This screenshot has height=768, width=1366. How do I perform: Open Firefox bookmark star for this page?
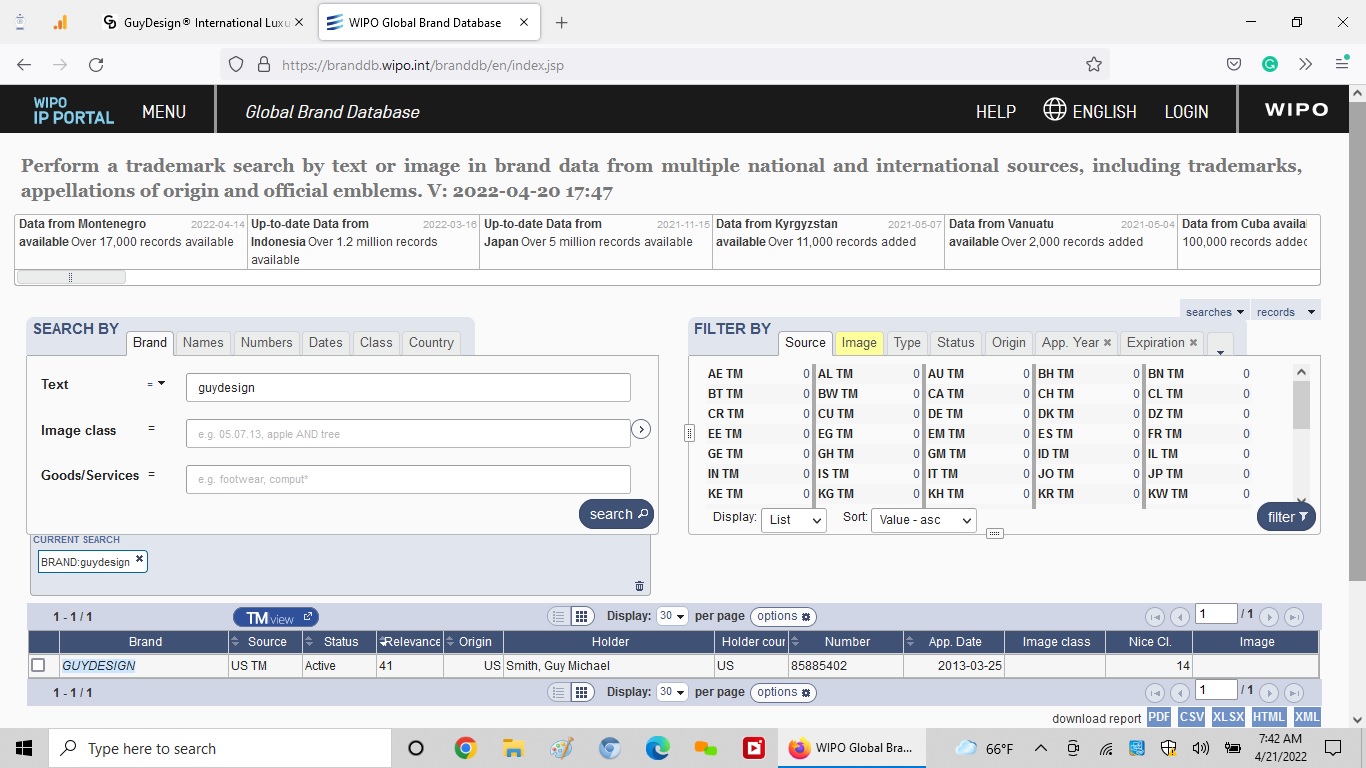1093,64
